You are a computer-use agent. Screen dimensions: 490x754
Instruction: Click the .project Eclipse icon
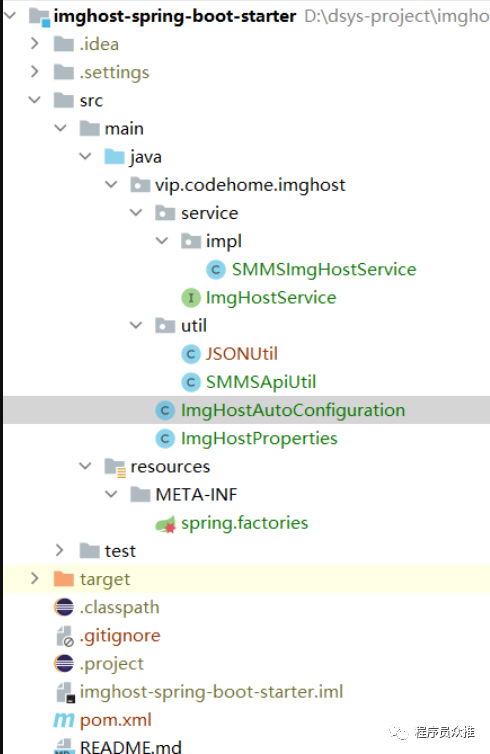coord(64,664)
